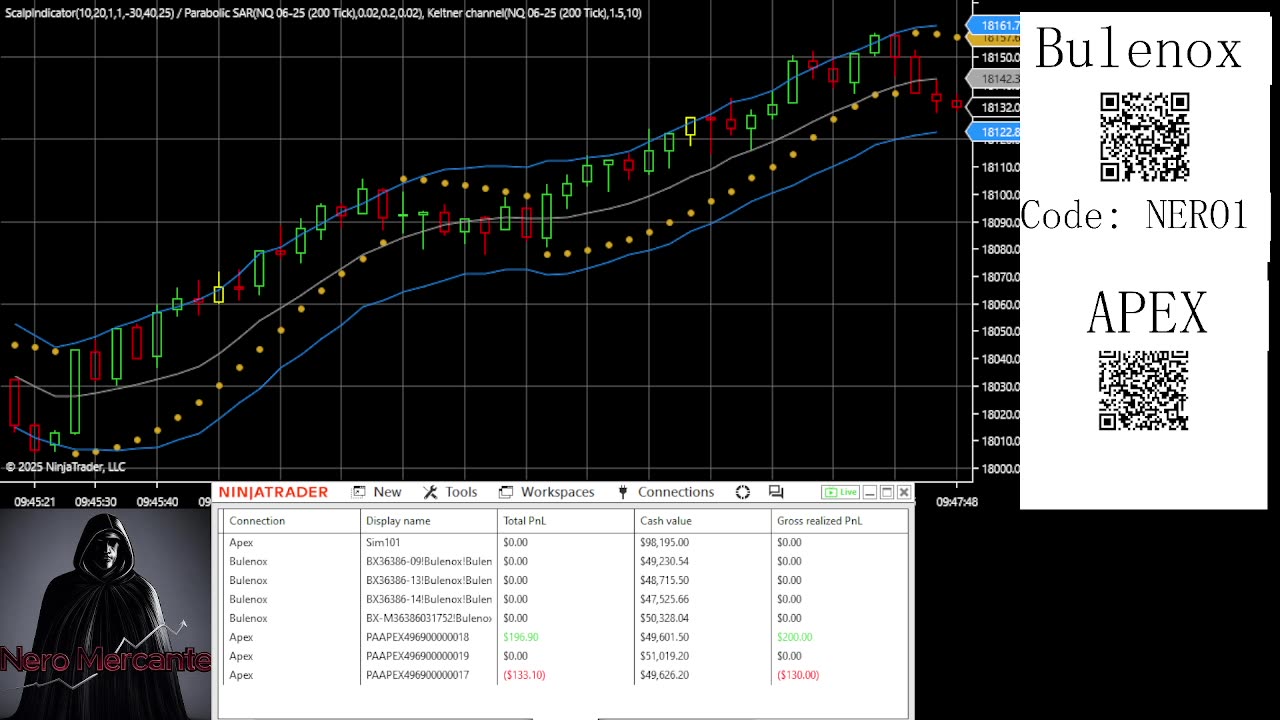The height and width of the screenshot is (720, 1280).
Task: Click the © 2025 NinjaTrader, LLC label
Action: click(65, 467)
